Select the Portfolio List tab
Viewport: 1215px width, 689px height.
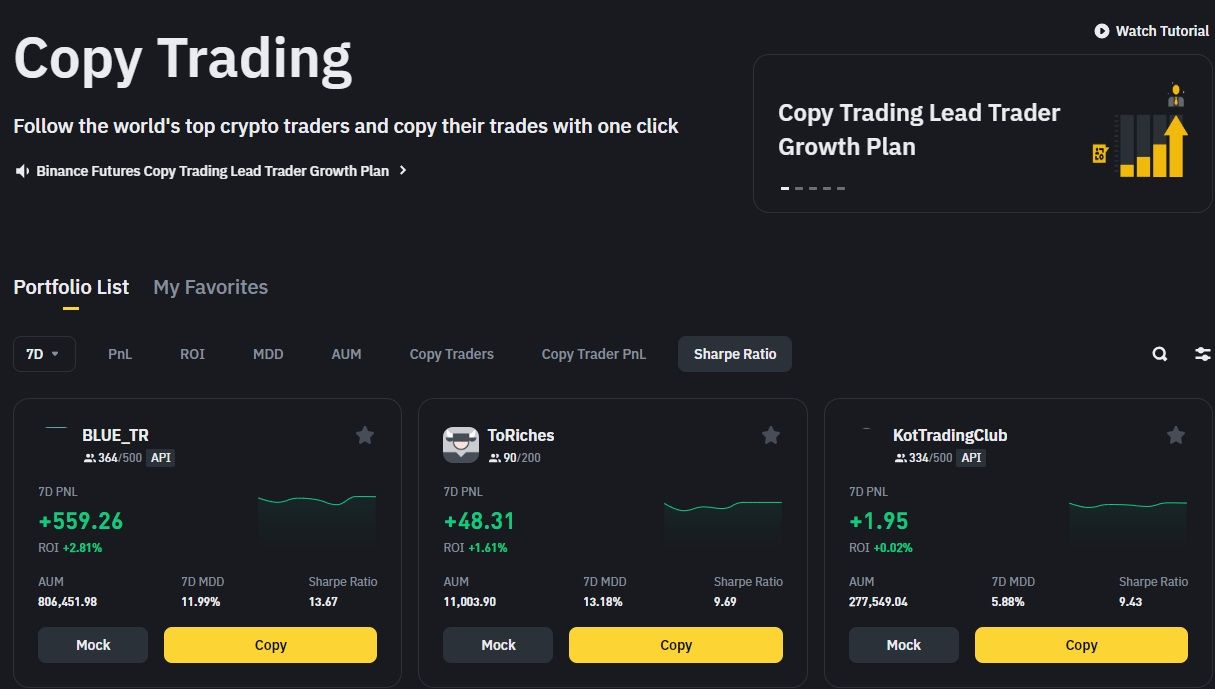pos(71,288)
